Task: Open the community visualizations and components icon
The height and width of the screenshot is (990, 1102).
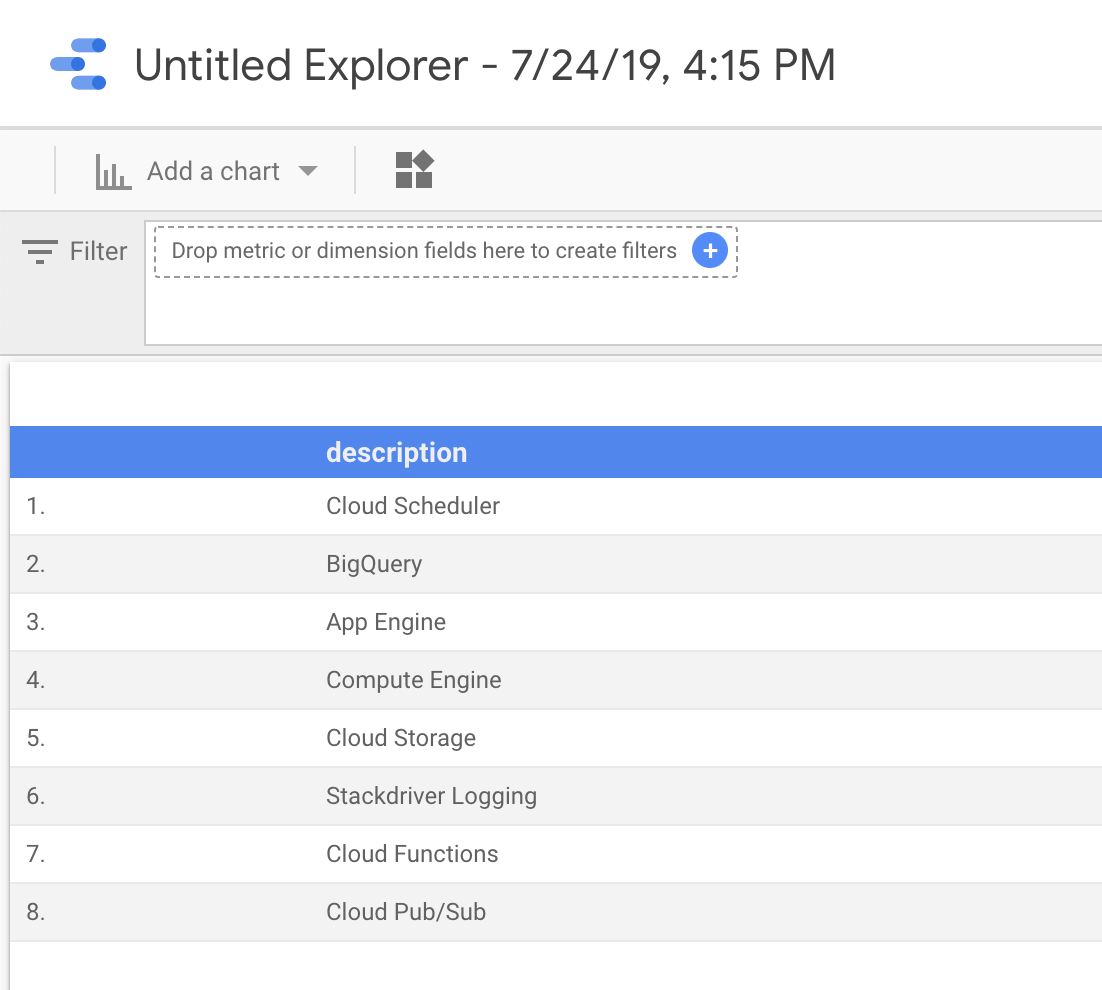Action: (414, 170)
